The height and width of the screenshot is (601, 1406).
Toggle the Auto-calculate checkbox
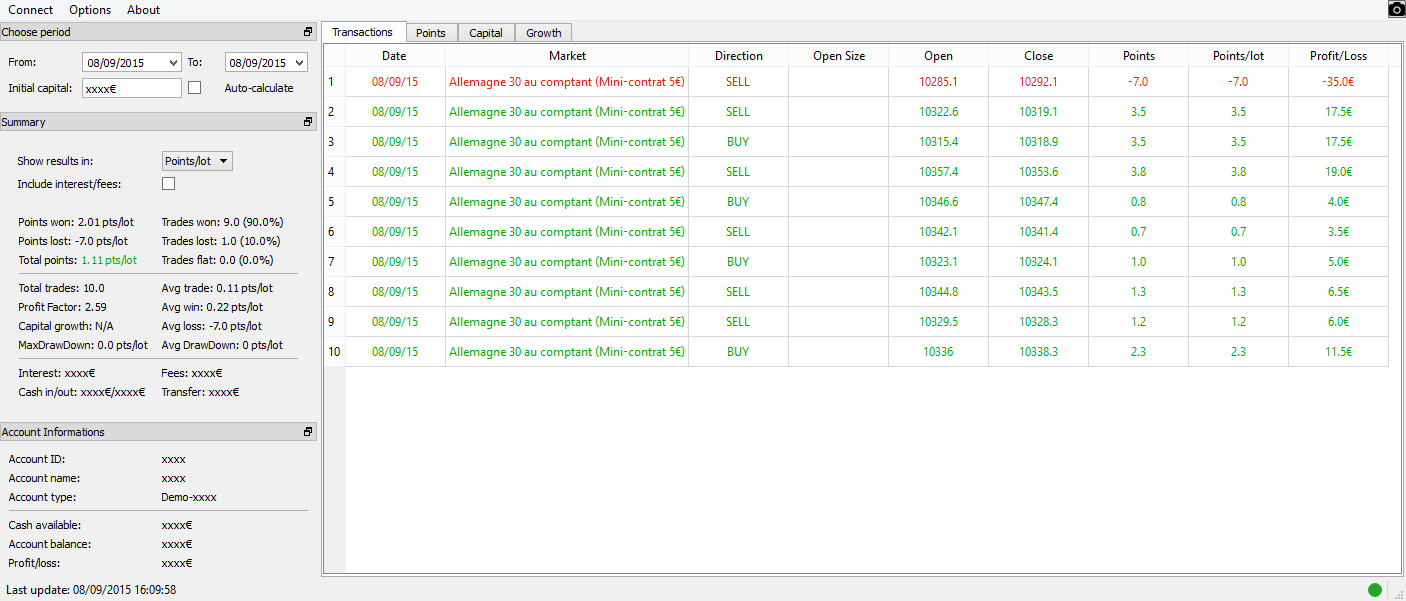[x=195, y=88]
